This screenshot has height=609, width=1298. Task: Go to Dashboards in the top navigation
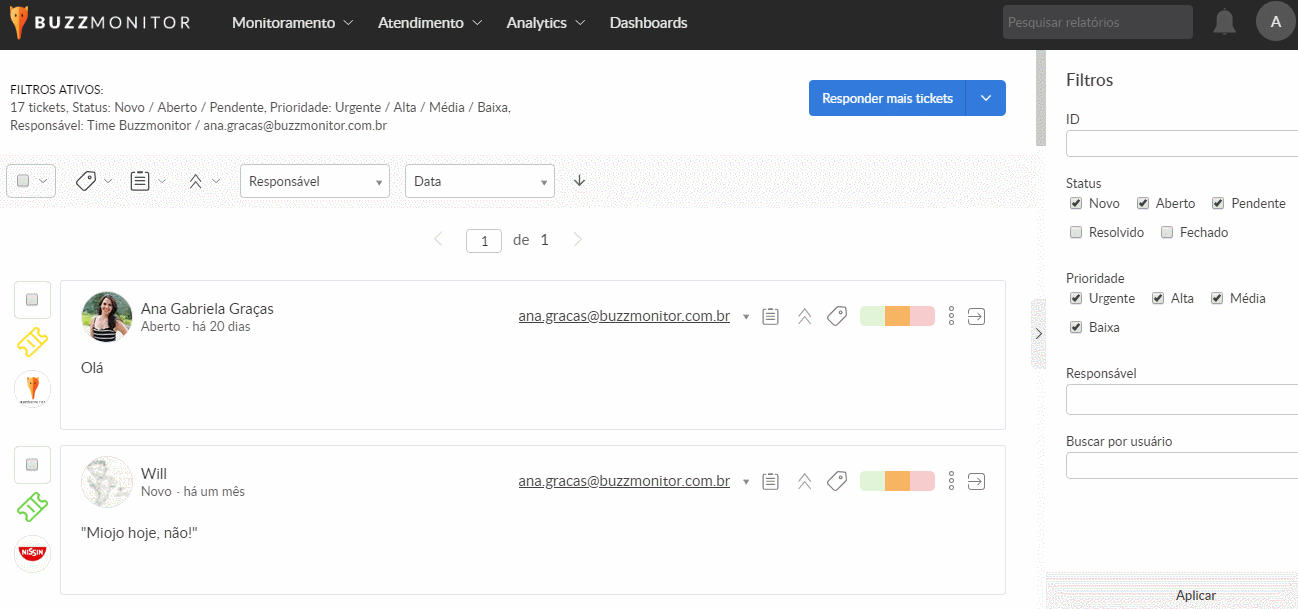tap(648, 23)
